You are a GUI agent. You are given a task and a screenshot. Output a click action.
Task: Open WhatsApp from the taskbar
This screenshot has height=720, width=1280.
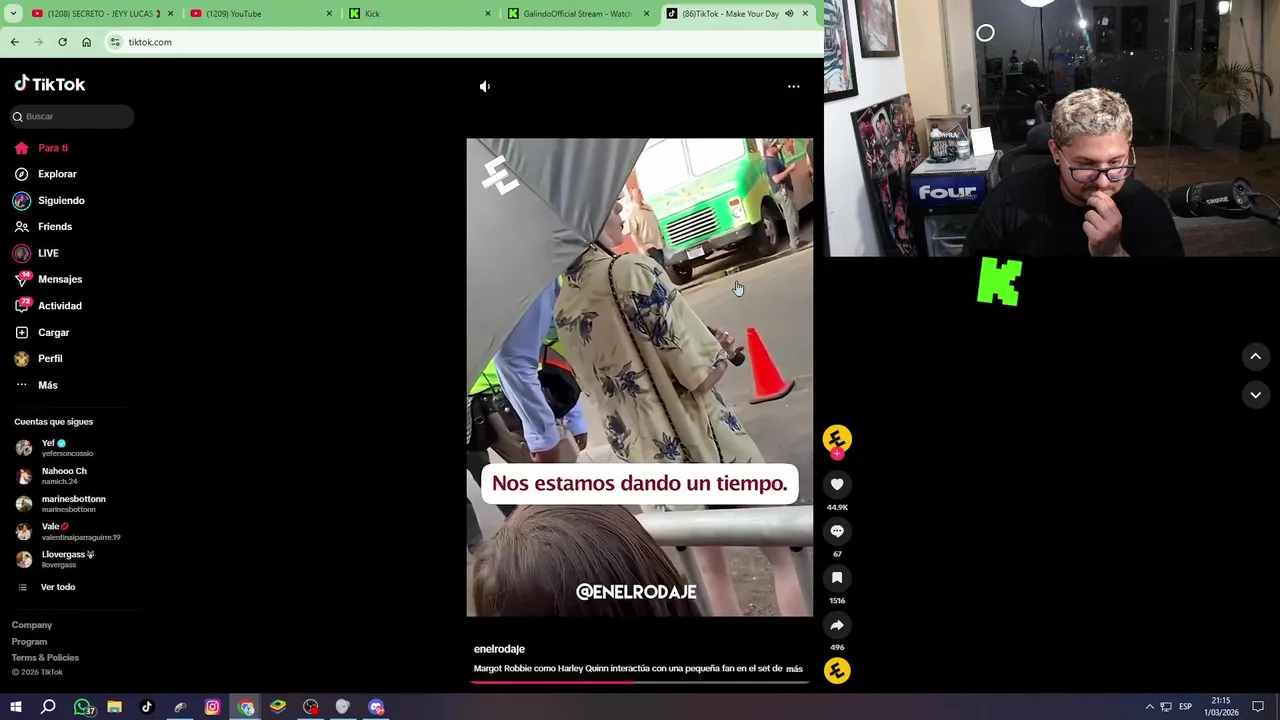pyautogui.click(x=82, y=707)
